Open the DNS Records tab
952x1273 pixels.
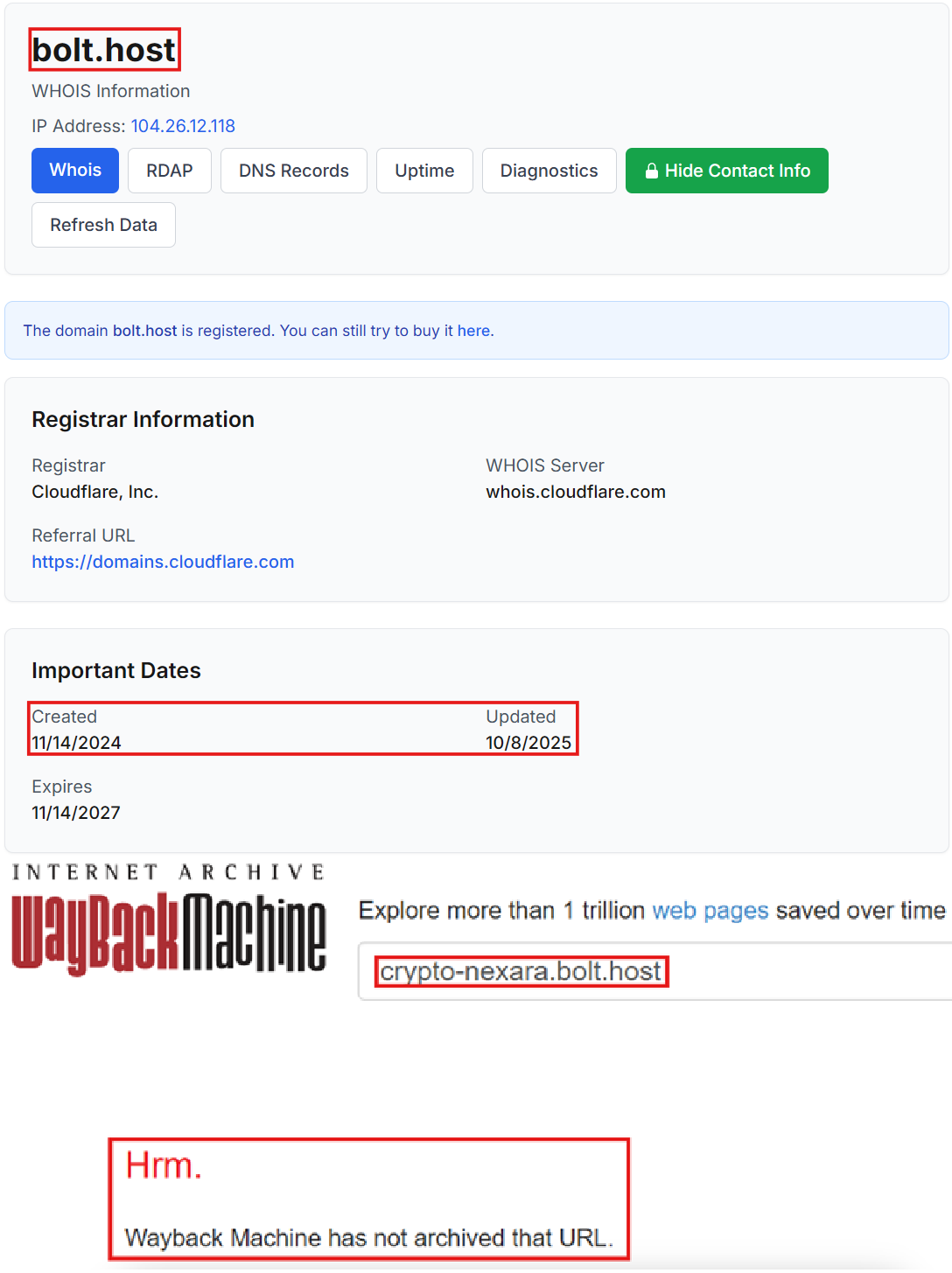coord(293,171)
